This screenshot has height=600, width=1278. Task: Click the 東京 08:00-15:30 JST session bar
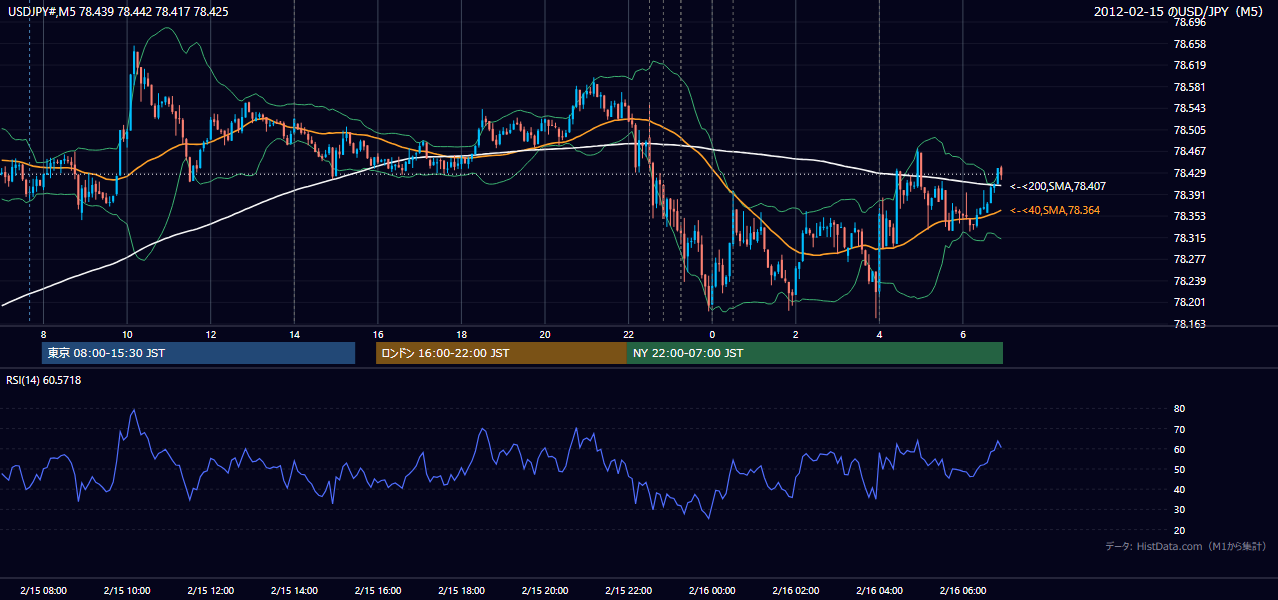click(199, 353)
